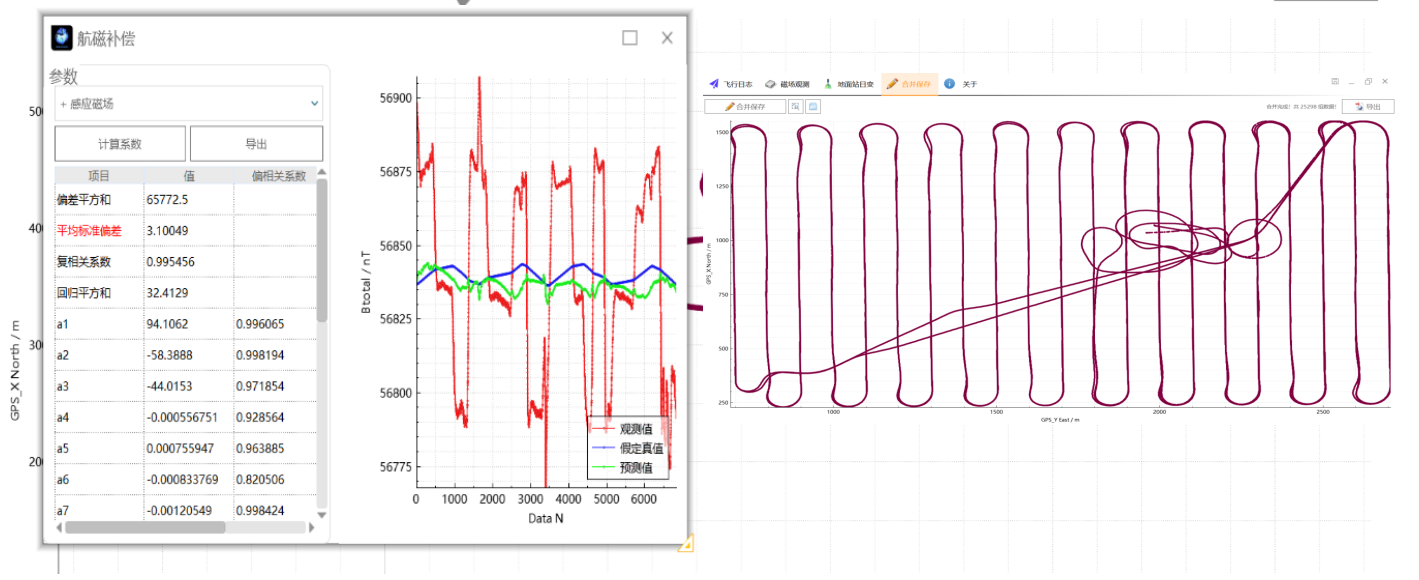
Task: Click the small icon right of 合并保存 button
Action: [796, 106]
